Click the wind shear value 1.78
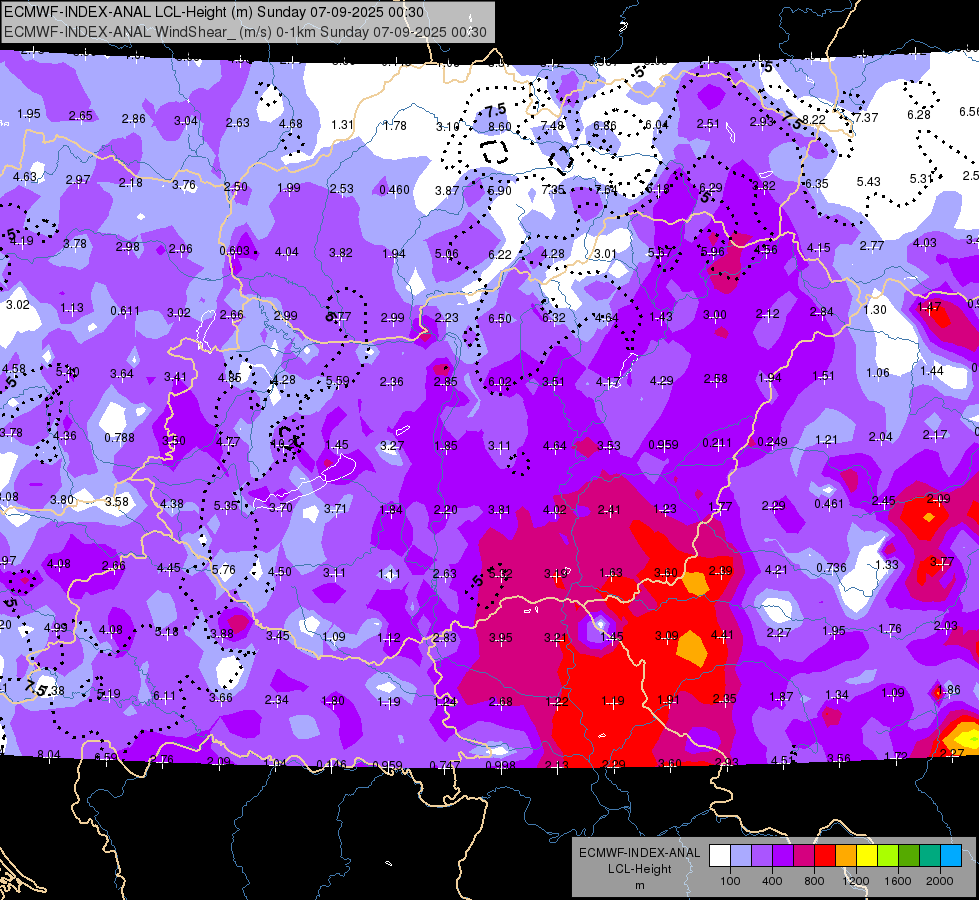Viewport: 979px width, 900px height. tap(395, 126)
